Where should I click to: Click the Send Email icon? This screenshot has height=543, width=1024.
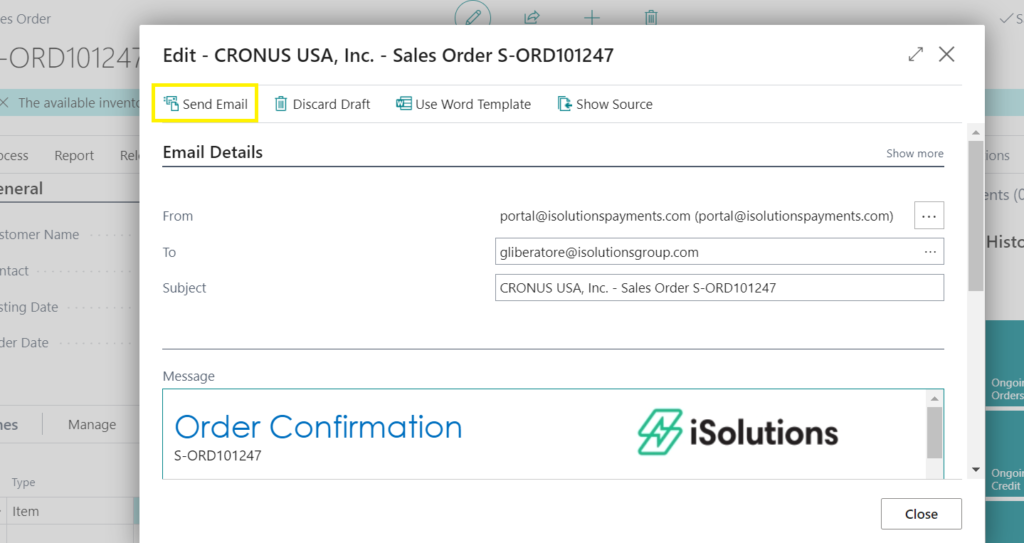[x=171, y=103]
